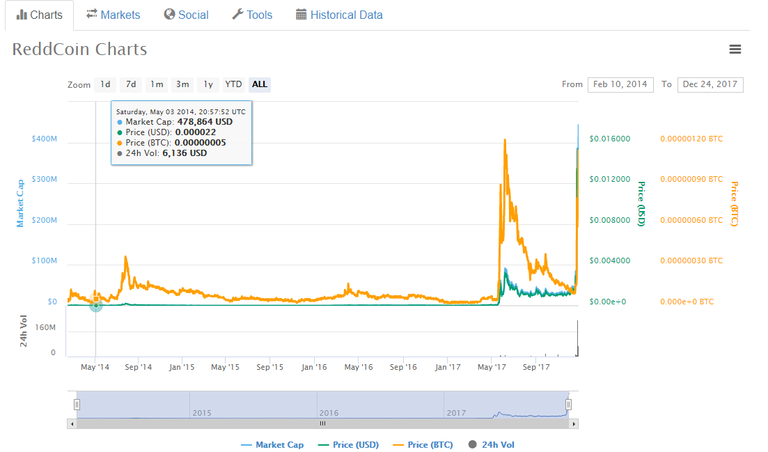Click the Jan '17 x-axis label
This screenshot has height=452, width=768.
coord(448,367)
